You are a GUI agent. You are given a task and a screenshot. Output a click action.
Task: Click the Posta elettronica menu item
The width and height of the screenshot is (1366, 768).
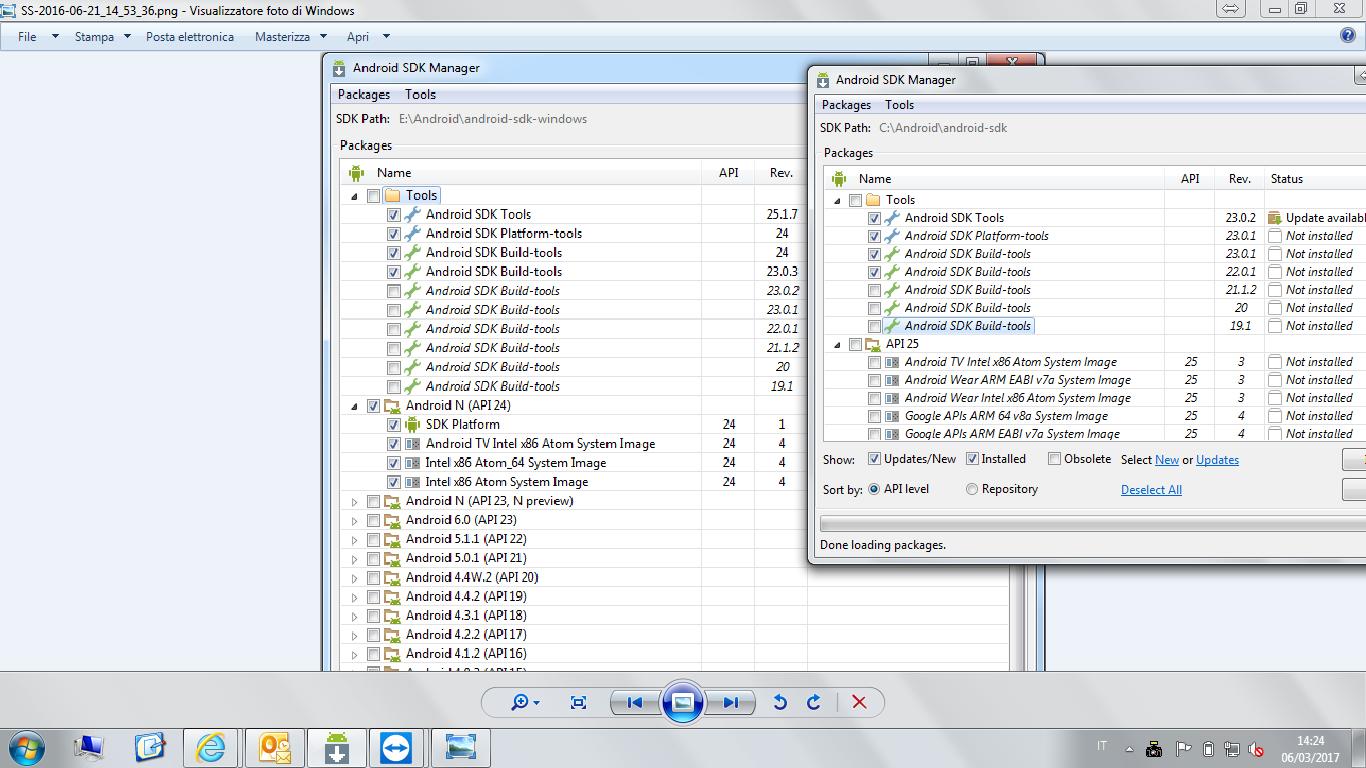coord(190,36)
